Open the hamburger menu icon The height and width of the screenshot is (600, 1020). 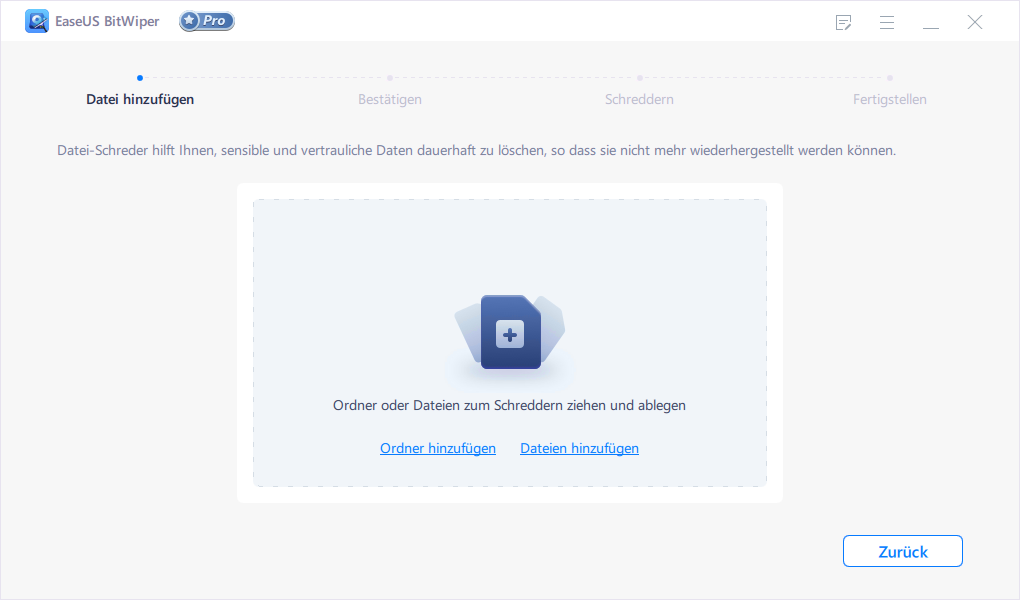tap(887, 22)
